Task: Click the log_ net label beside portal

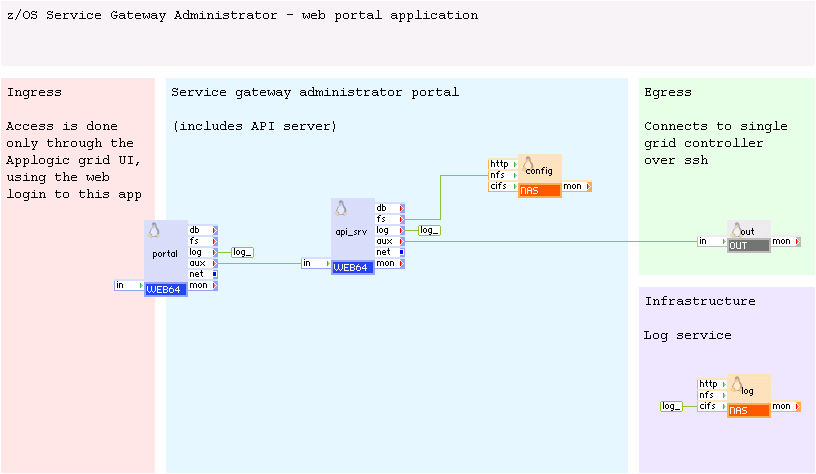Action: point(242,252)
